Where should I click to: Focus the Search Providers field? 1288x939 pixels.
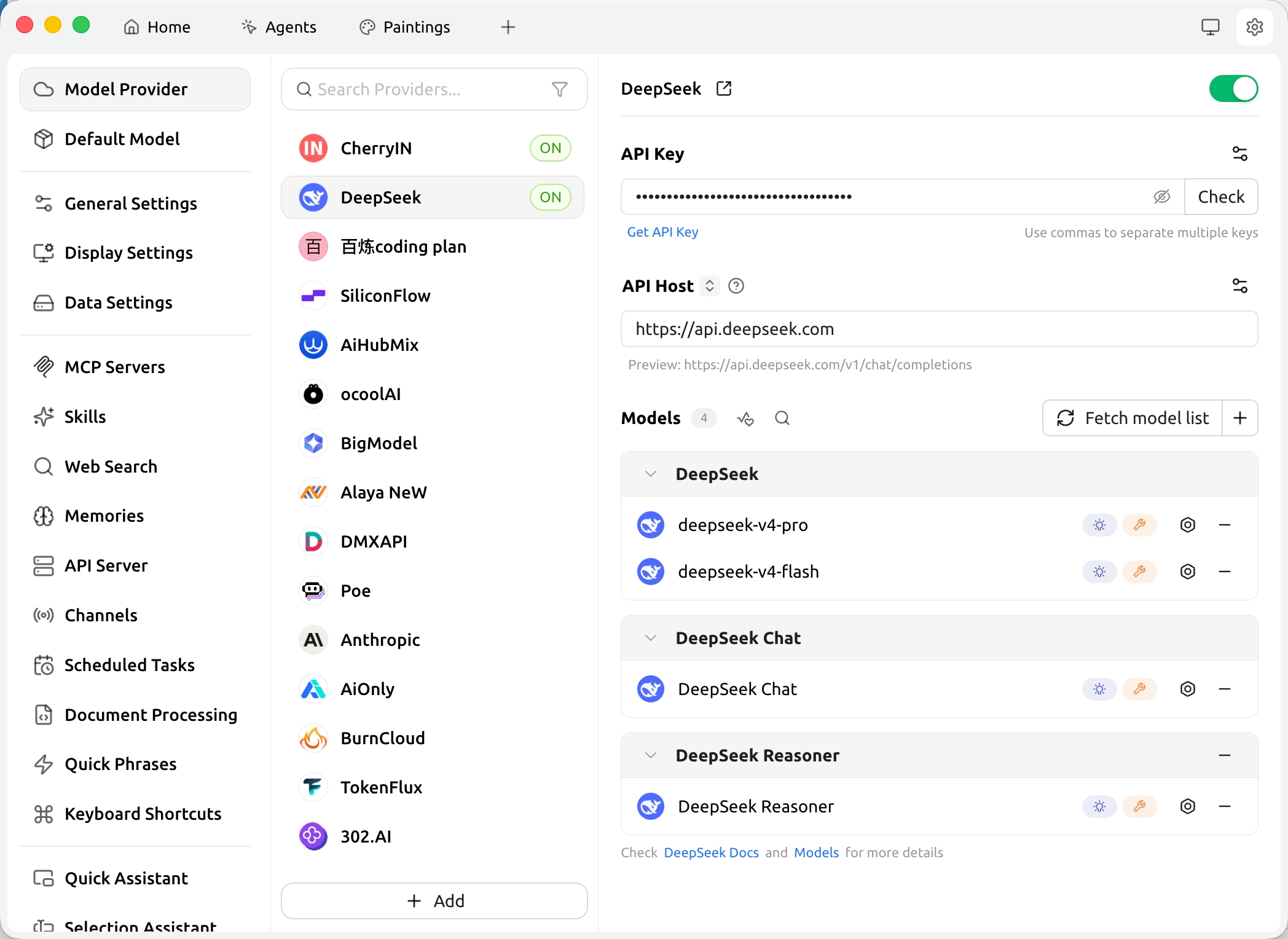(x=434, y=89)
